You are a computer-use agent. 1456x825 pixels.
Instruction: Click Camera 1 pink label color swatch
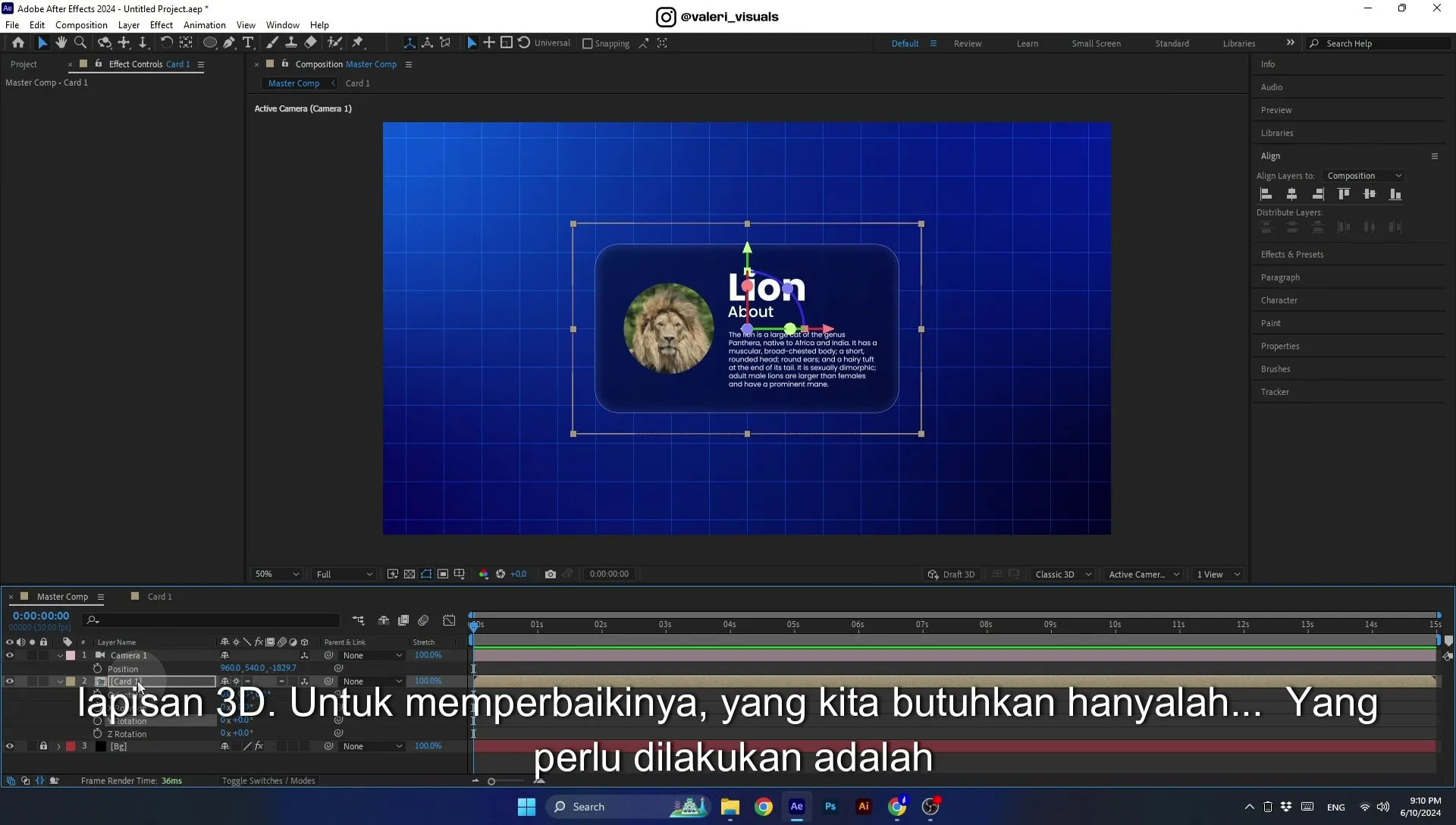[x=71, y=656]
